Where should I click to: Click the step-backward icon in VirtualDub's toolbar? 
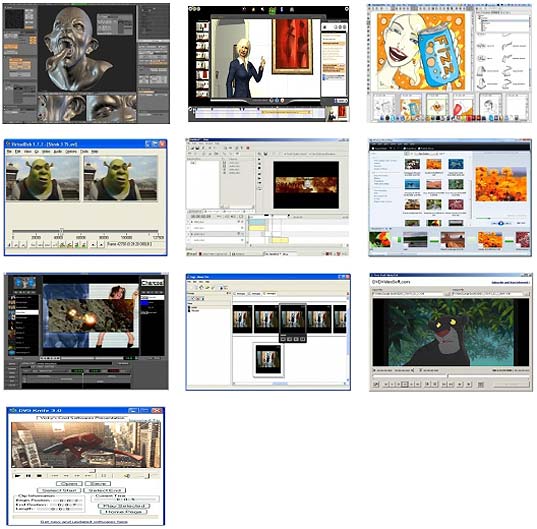(40, 244)
